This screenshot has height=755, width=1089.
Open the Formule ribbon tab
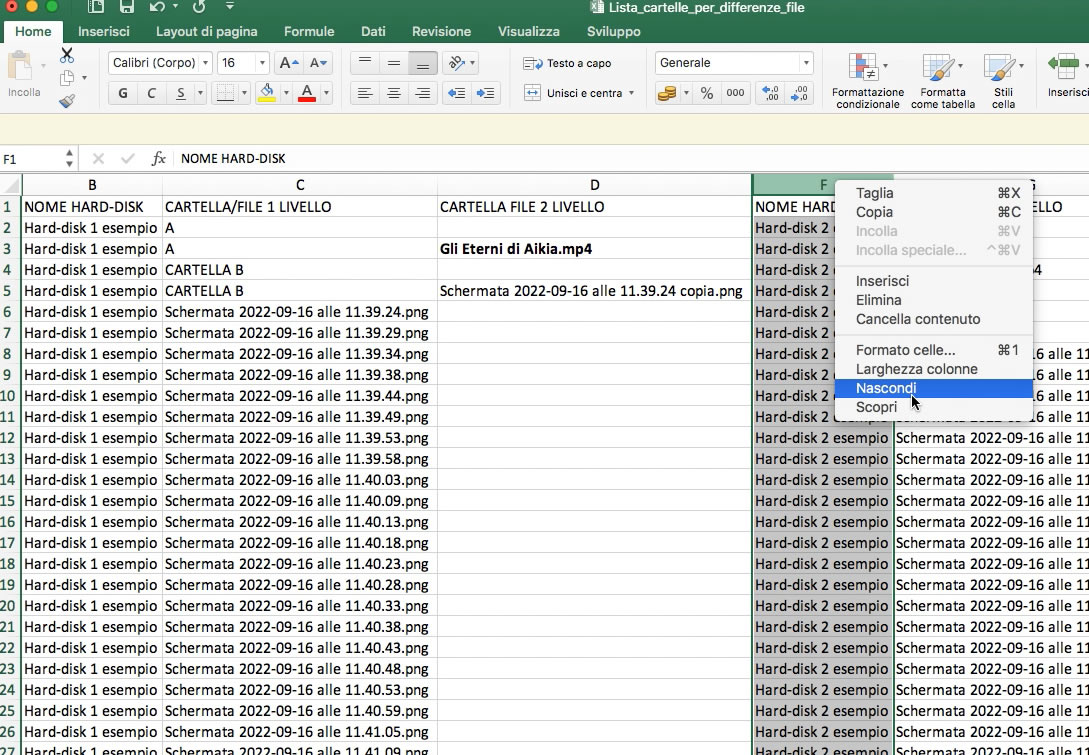click(x=309, y=31)
